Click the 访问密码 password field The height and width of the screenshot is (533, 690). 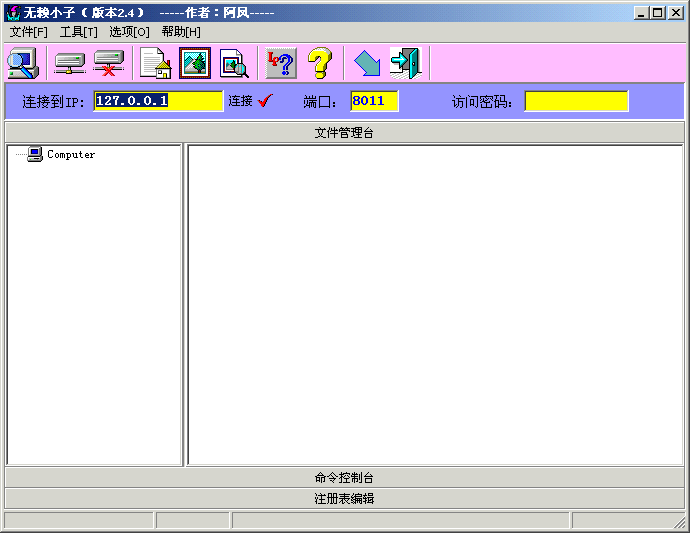coord(576,101)
